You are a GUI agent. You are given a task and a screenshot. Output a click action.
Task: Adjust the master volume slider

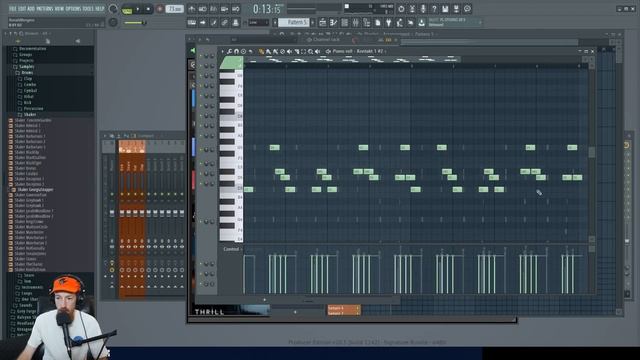[135, 23]
